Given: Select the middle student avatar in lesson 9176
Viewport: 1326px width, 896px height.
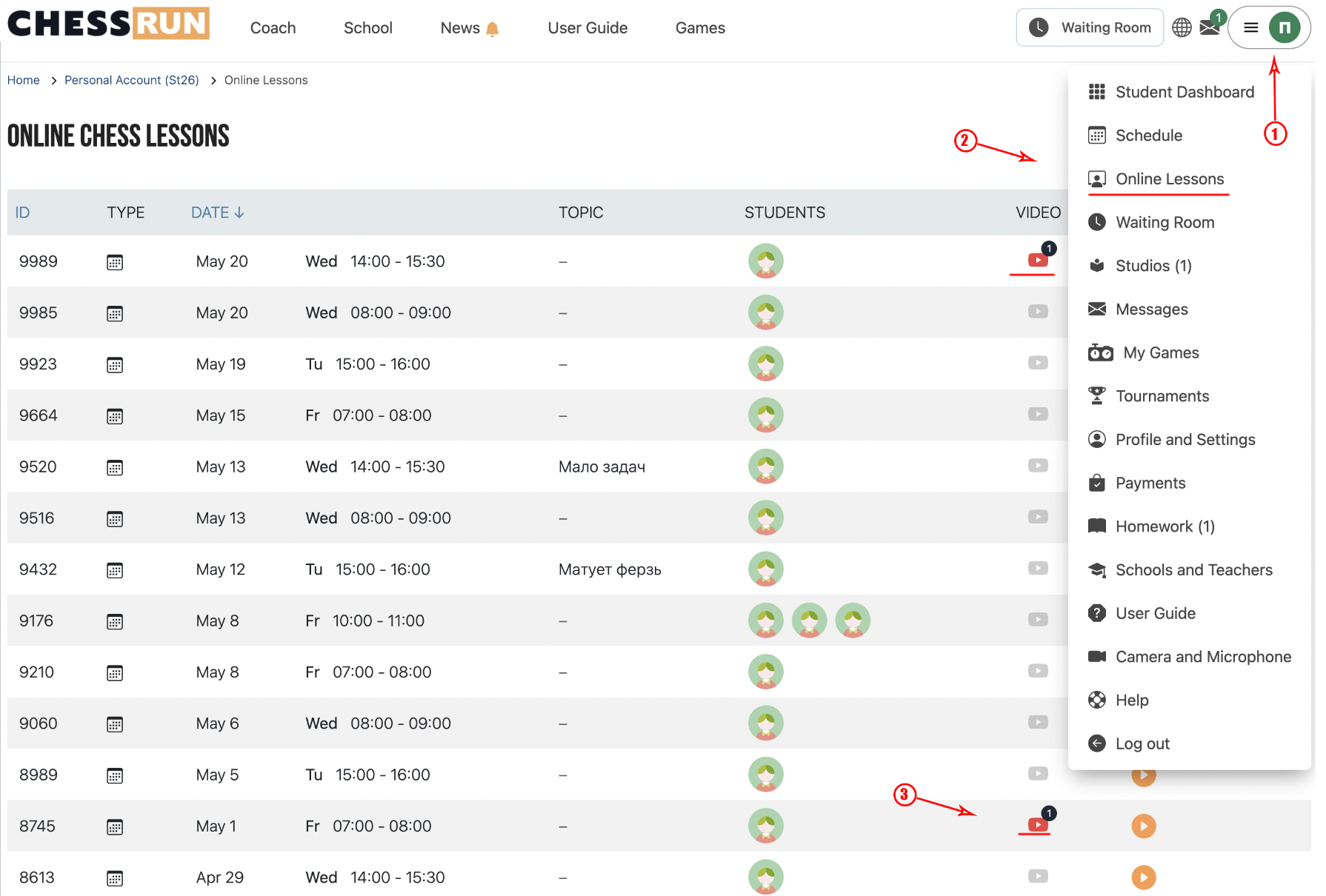Looking at the screenshot, I should (810, 621).
